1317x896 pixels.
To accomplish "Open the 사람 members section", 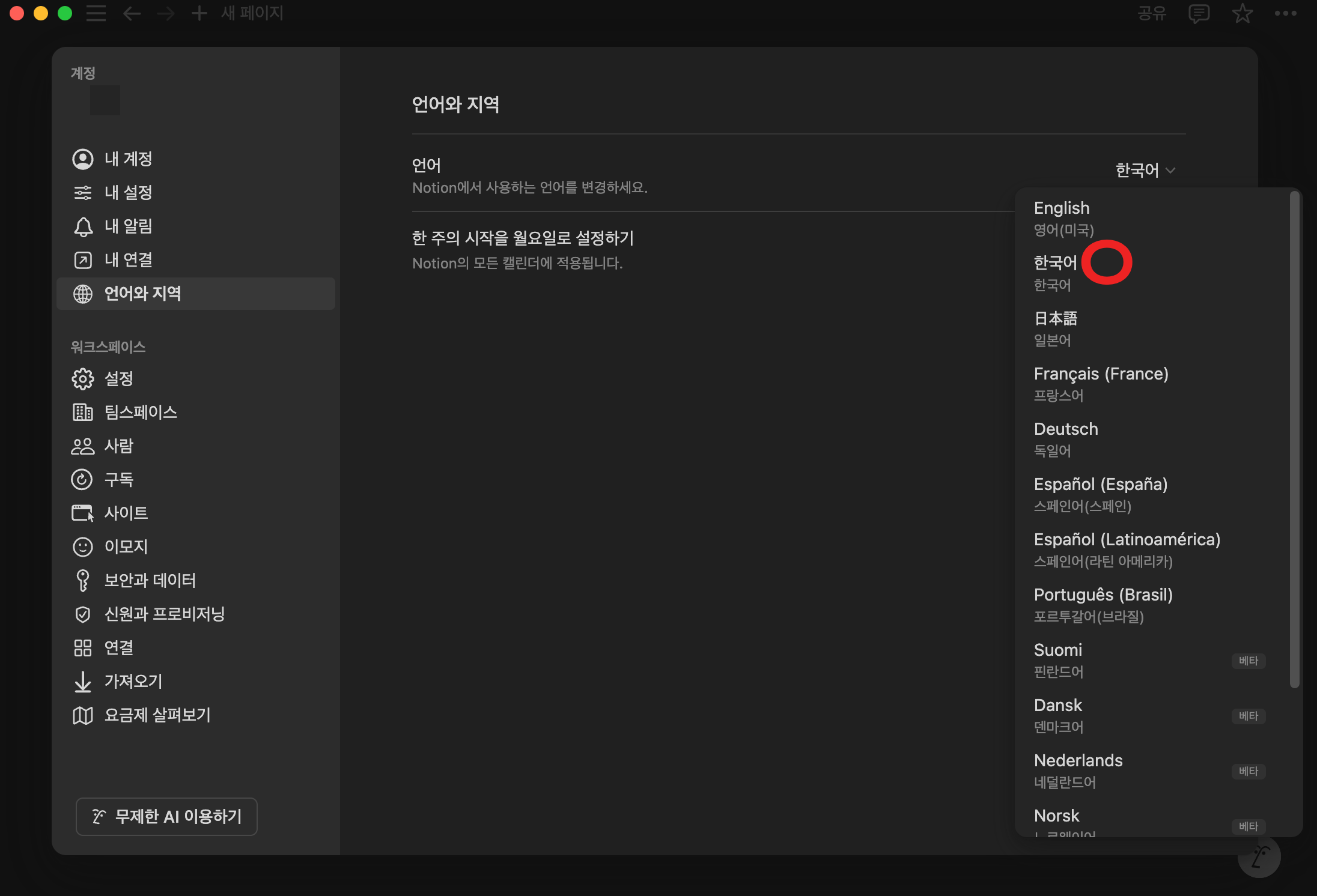I will [118, 446].
